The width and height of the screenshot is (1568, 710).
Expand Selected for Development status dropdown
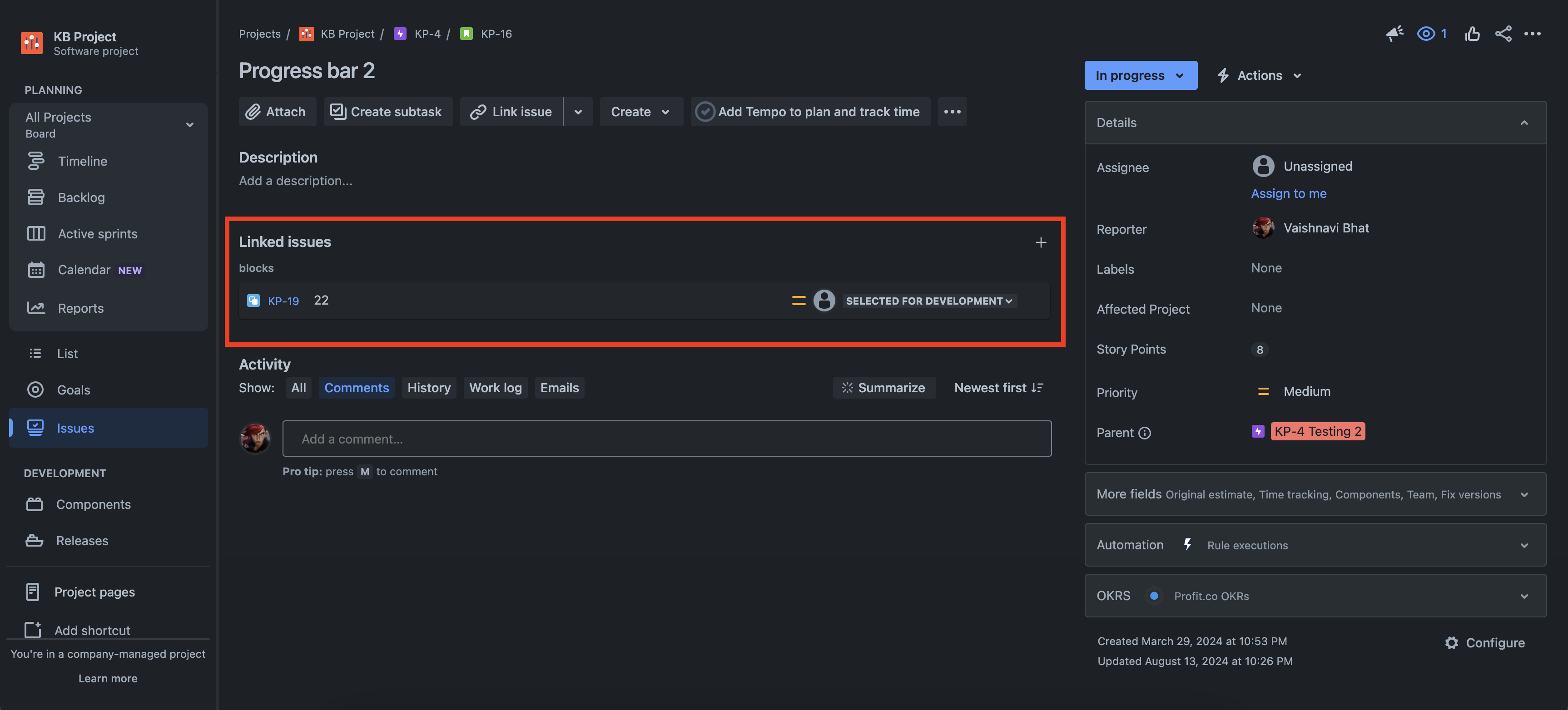click(929, 301)
